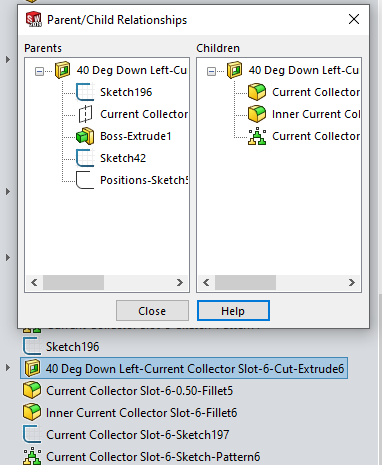Image resolution: width=382 pixels, height=465 pixels.
Task: Select Sketch42 sketch icon in Parents
Action: (85, 158)
